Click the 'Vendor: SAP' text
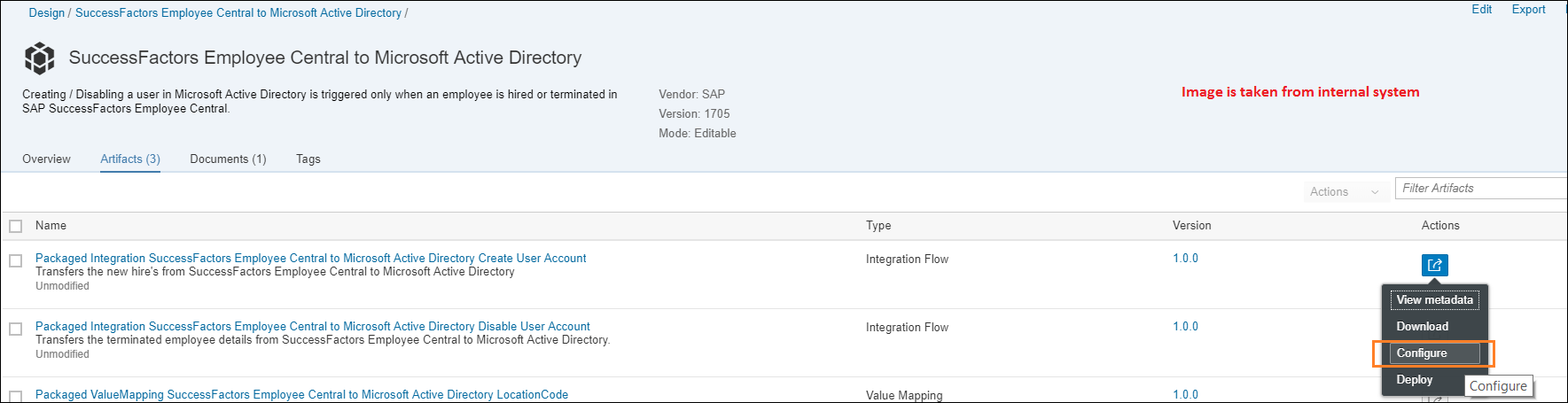Screen dimensions: 1568x403 [x=691, y=94]
